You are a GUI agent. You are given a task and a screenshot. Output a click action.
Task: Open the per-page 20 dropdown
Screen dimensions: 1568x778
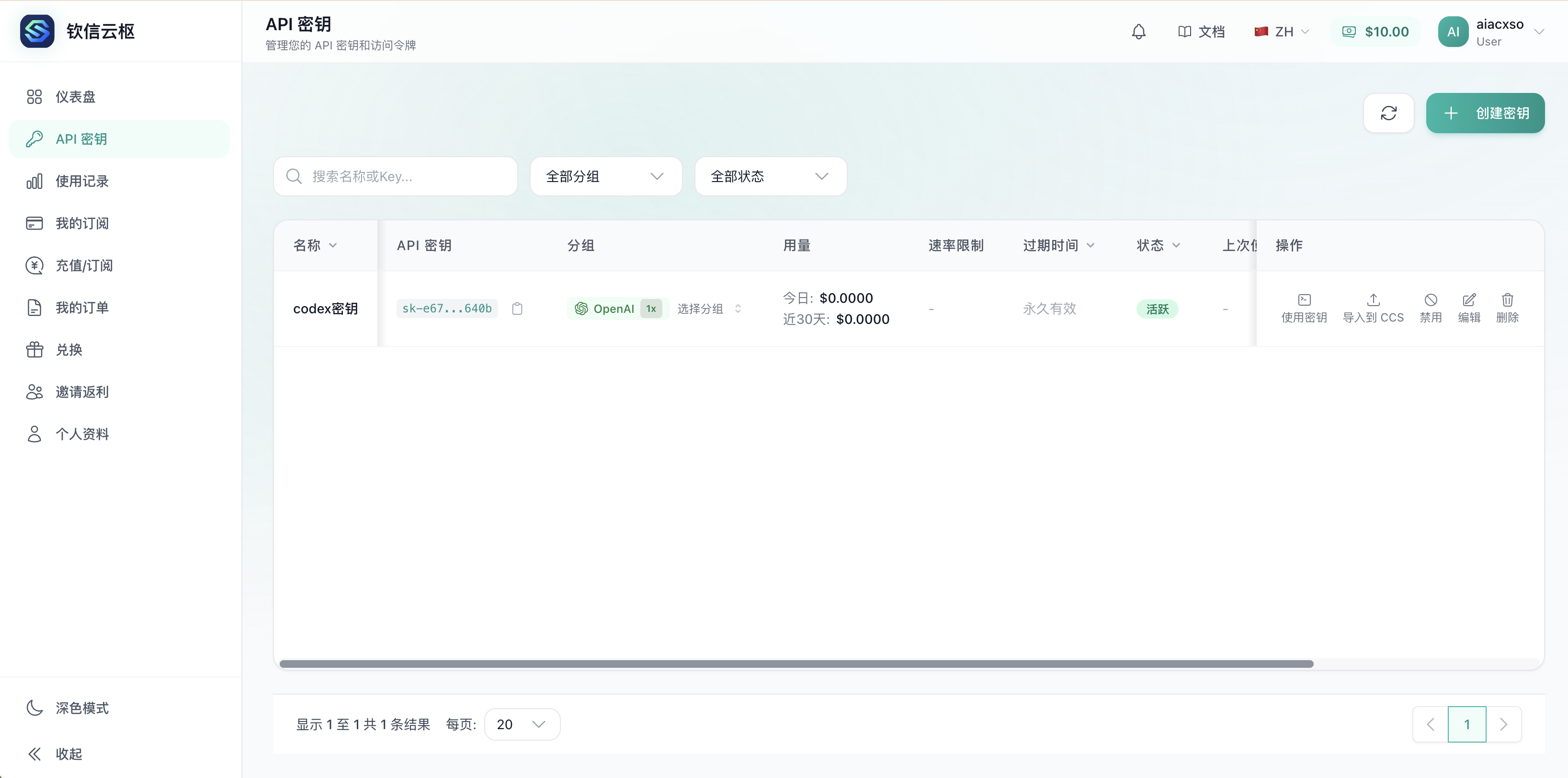click(x=522, y=724)
